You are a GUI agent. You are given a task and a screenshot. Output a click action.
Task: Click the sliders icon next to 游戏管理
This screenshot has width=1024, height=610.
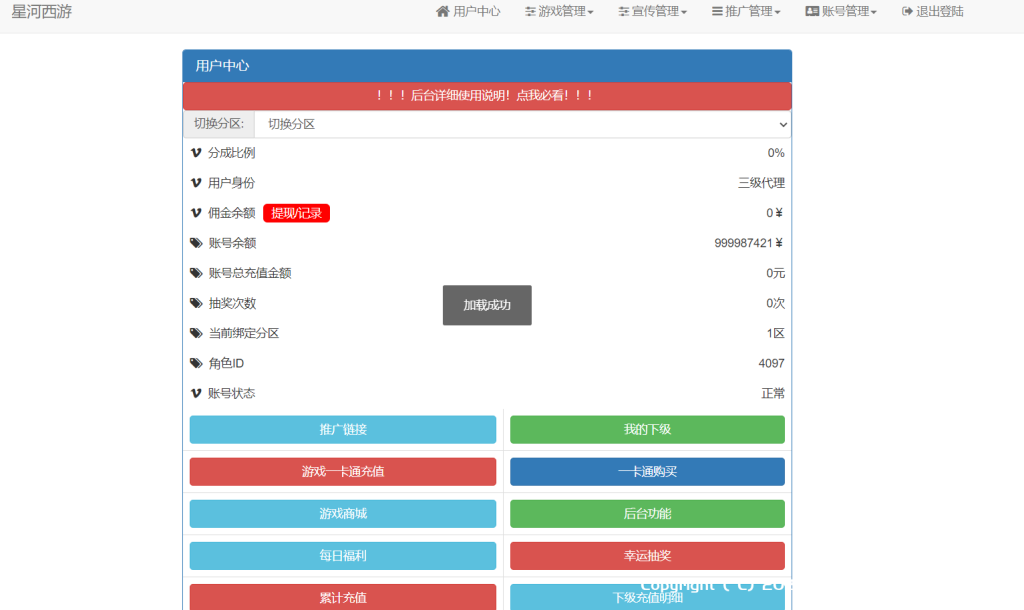click(531, 12)
